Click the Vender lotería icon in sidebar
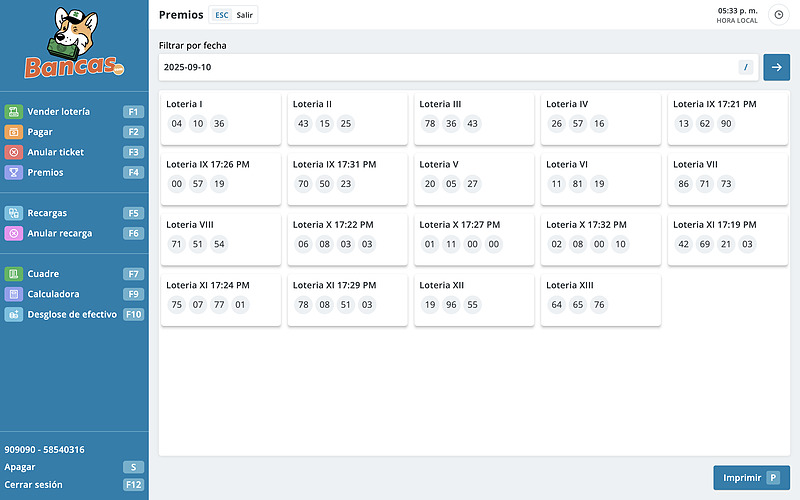 pos(14,112)
